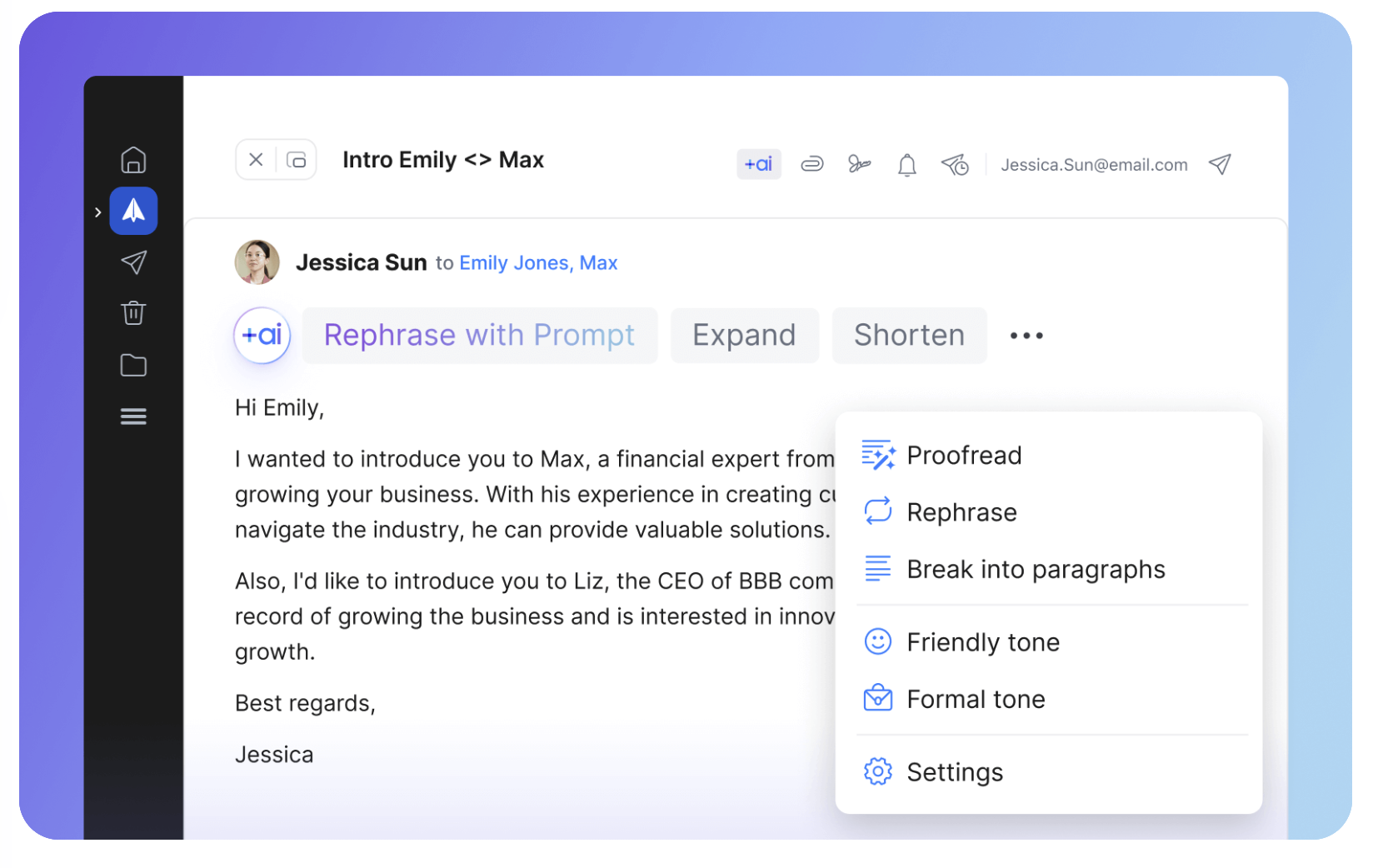
Task: Click the Rephrase with Prompt button
Action: point(479,335)
